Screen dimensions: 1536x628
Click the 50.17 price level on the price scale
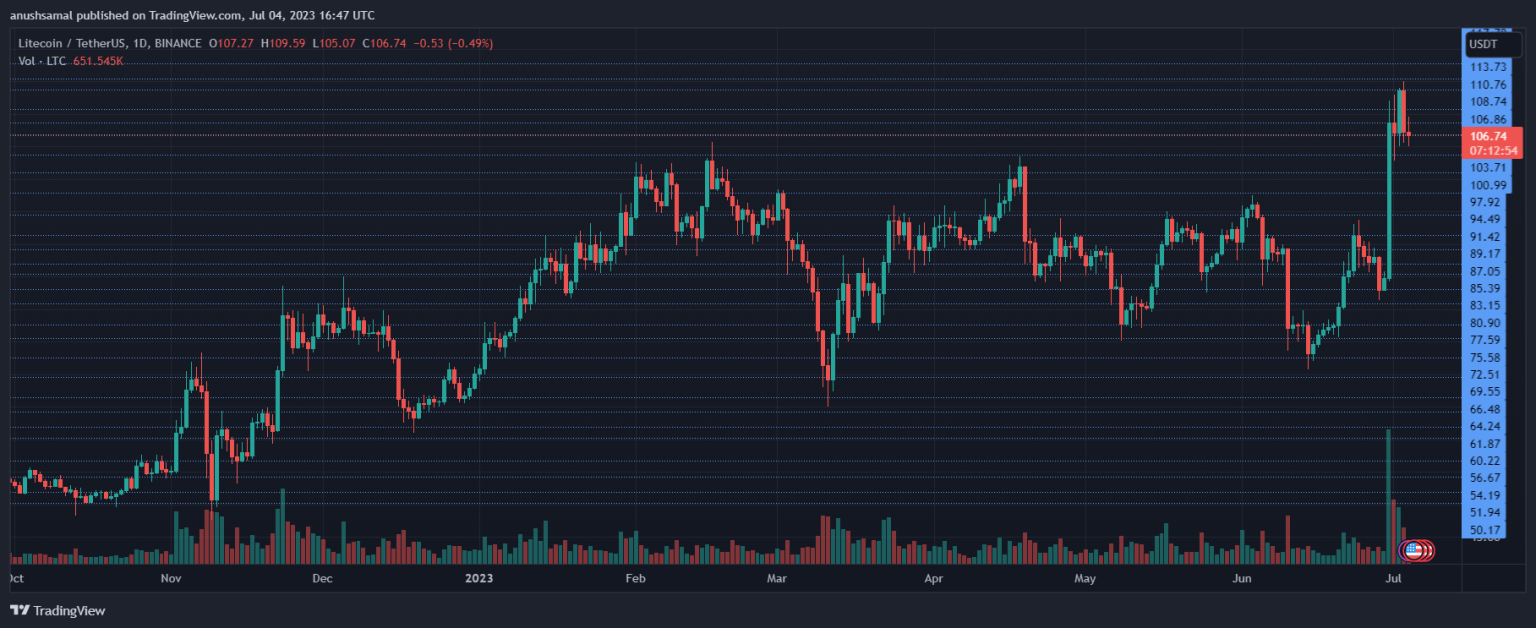pos(1487,530)
